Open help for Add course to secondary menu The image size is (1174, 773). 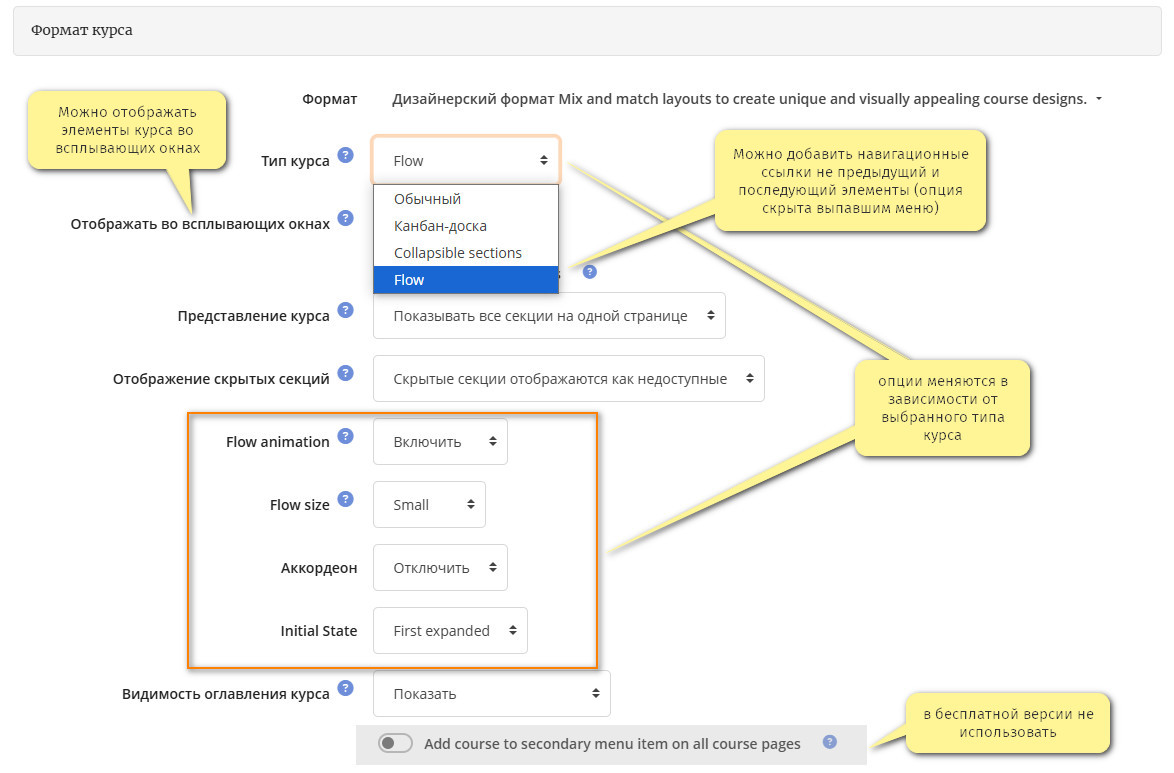pos(830,742)
